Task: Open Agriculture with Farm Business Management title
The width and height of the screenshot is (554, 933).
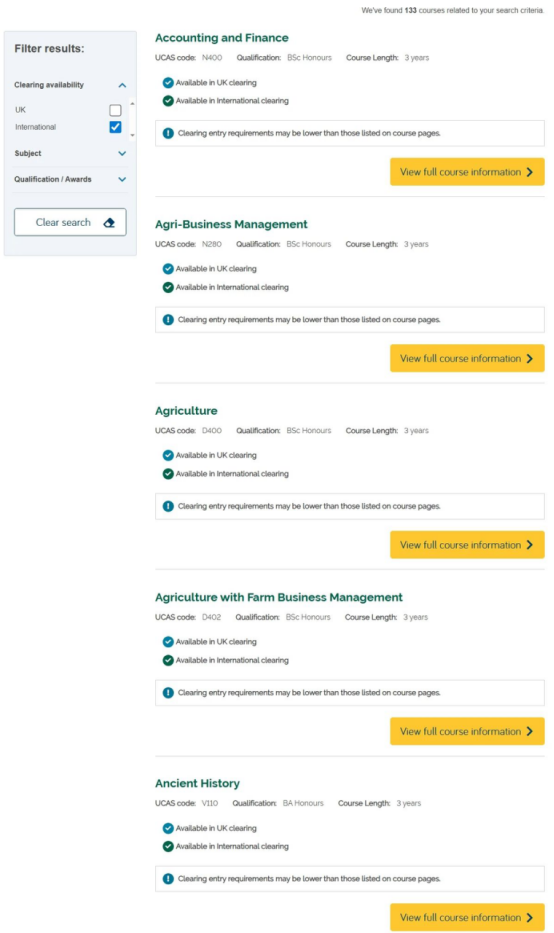Action: [278, 597]
